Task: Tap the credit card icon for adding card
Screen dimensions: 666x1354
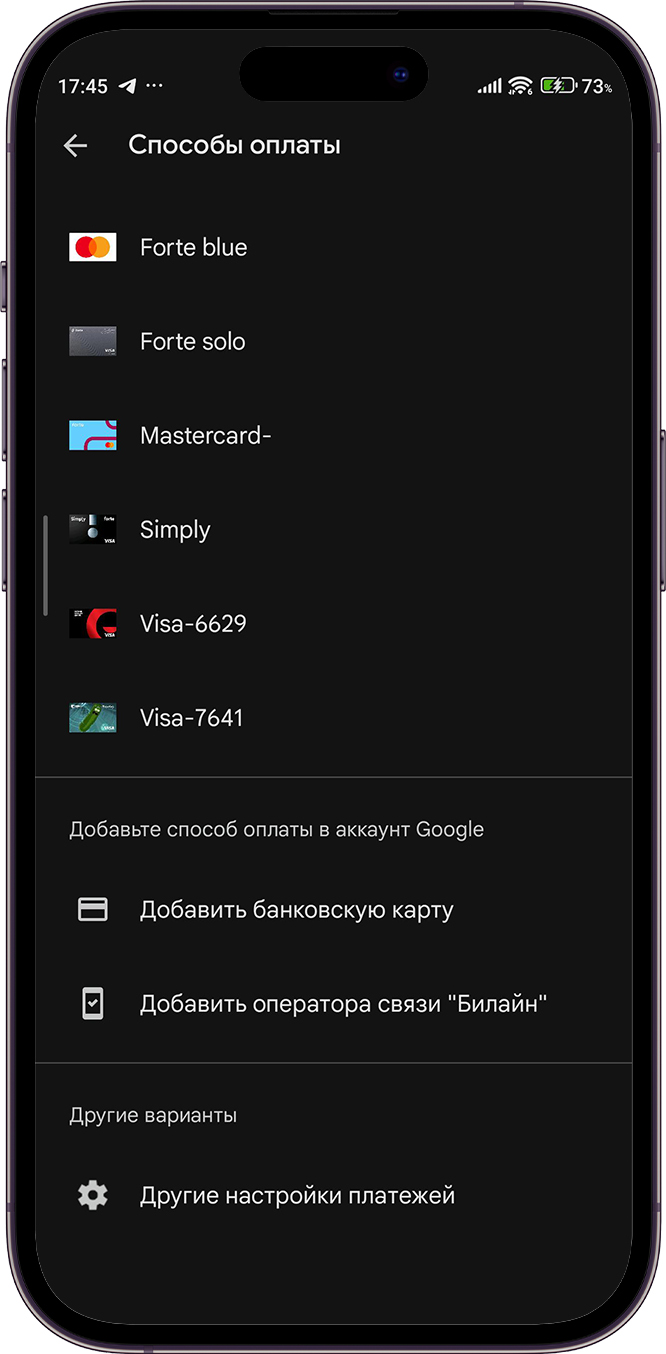Action: [x=93, y=909]
